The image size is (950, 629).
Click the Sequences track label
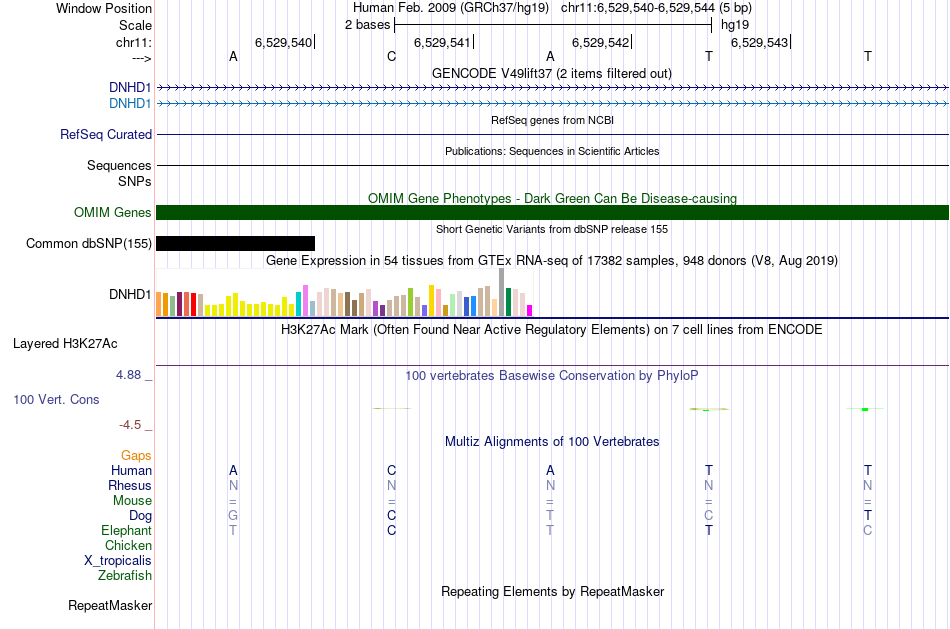[119, 165]
